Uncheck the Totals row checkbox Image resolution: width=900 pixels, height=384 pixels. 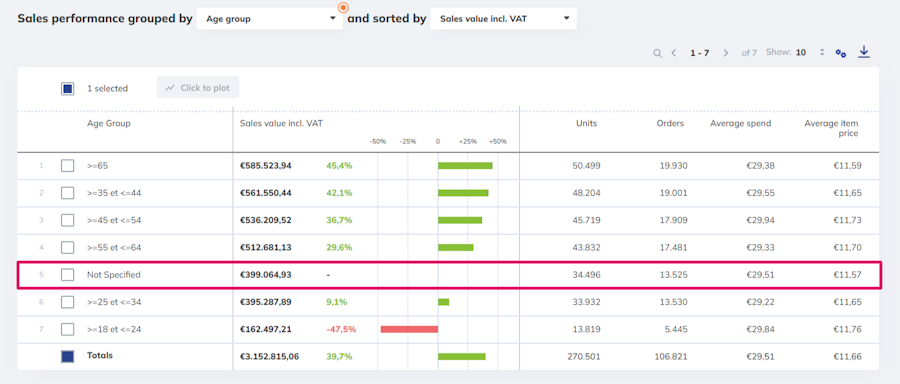[x=68, y=356]
